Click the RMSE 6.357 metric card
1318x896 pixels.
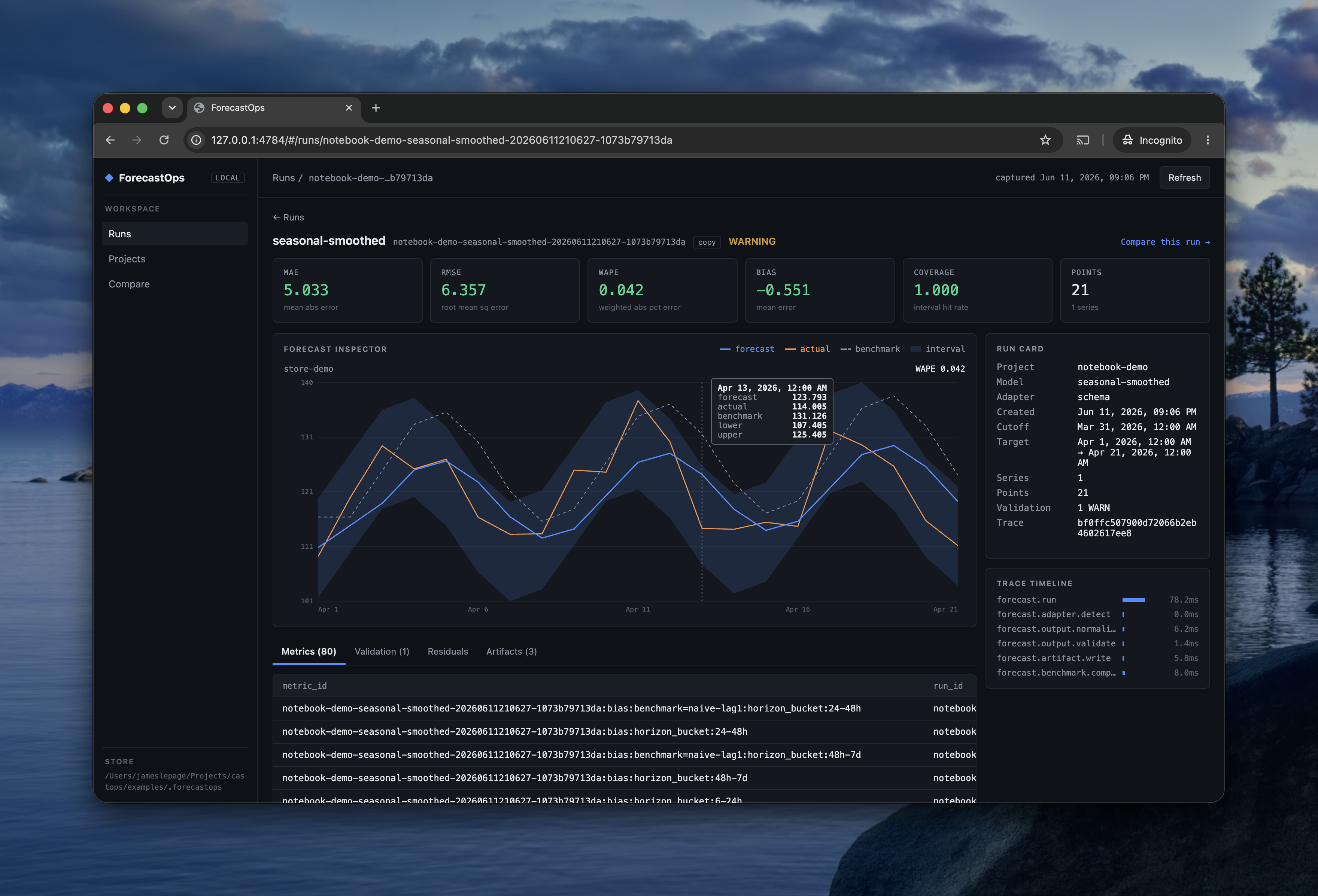coord(505,291)
